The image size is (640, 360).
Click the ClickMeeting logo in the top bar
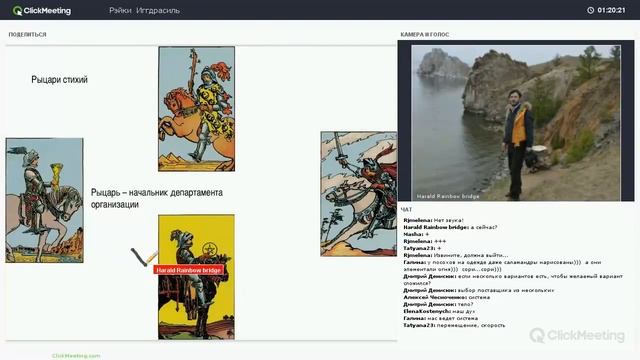pyautogui.click(x=42, y=11)
